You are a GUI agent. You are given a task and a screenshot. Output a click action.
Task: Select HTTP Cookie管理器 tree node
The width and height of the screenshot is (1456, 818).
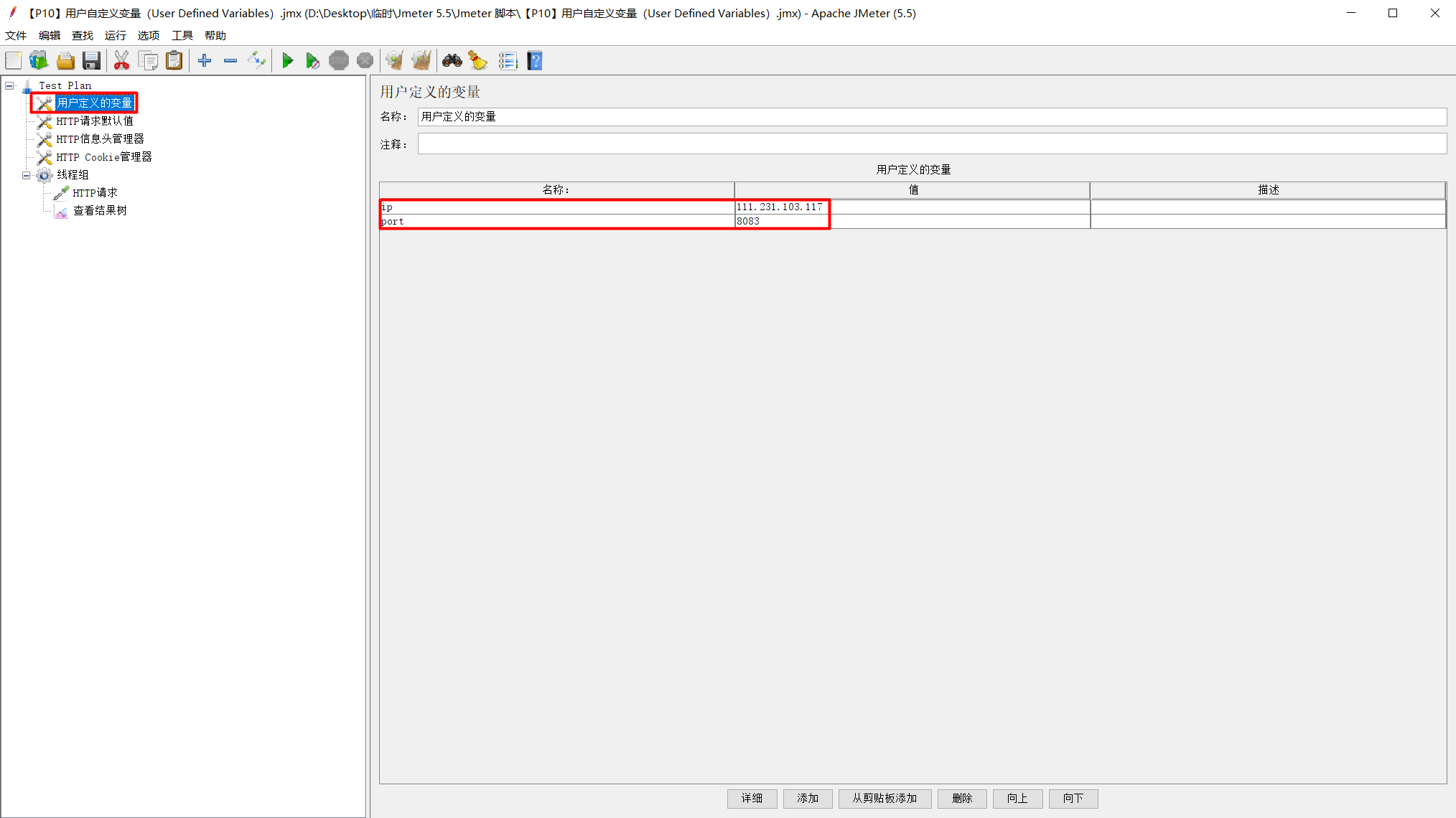coord(104,157)
